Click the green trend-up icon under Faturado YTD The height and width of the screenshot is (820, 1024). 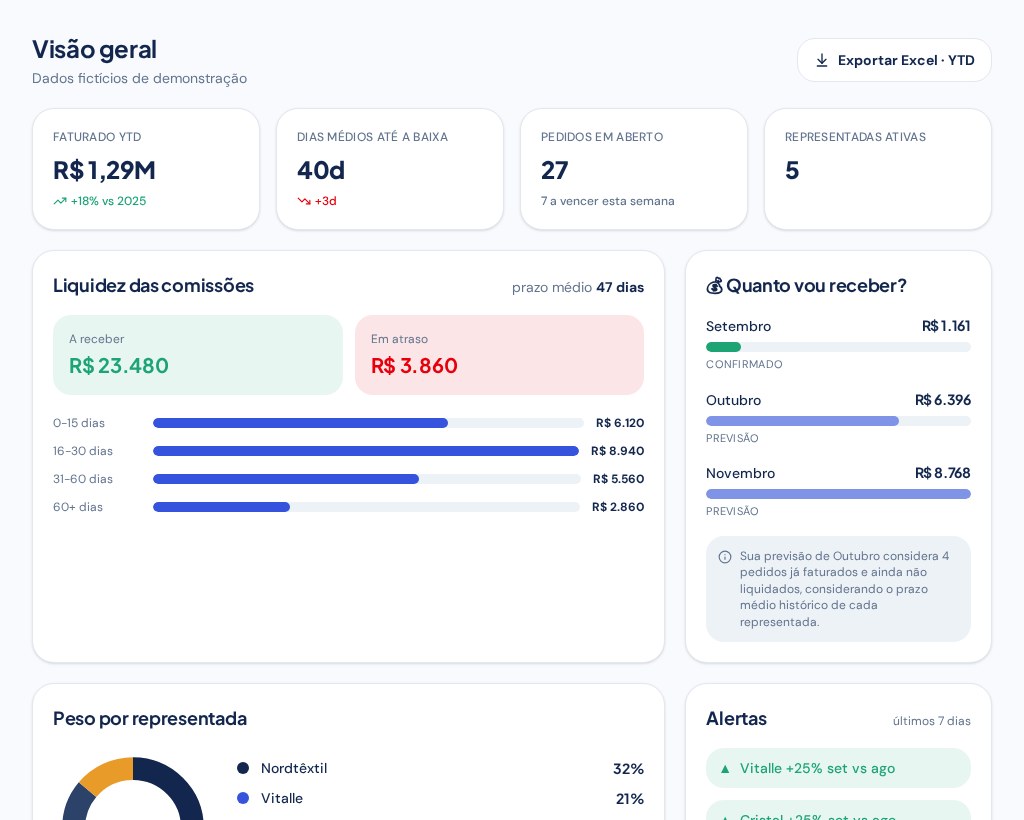point(60,201)
